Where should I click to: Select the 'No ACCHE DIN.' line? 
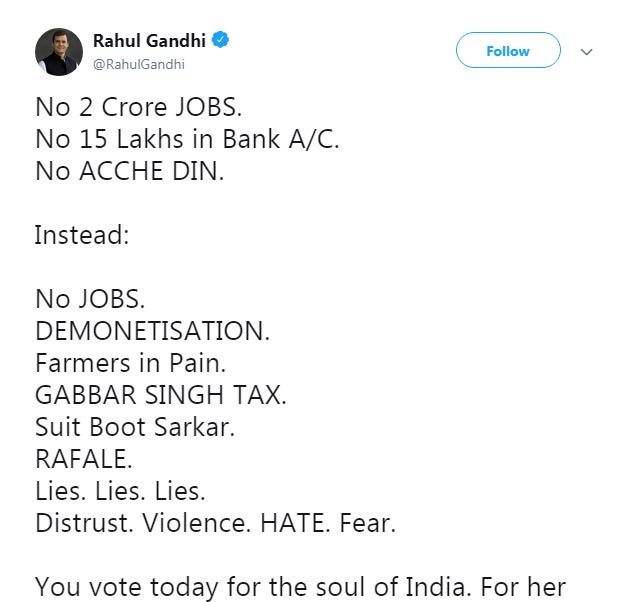coord(130,171)
